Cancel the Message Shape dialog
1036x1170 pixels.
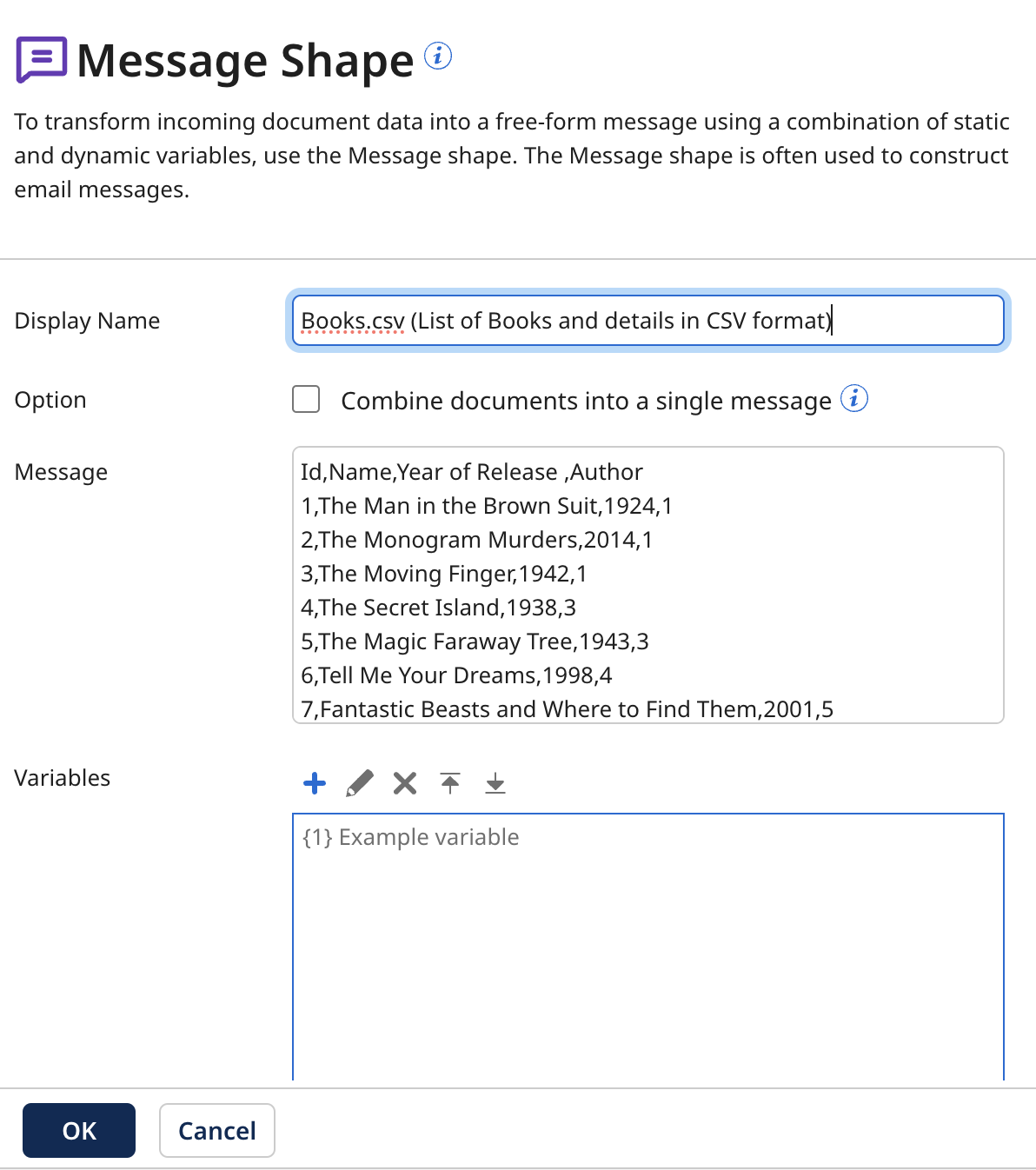pos(216,1130)
